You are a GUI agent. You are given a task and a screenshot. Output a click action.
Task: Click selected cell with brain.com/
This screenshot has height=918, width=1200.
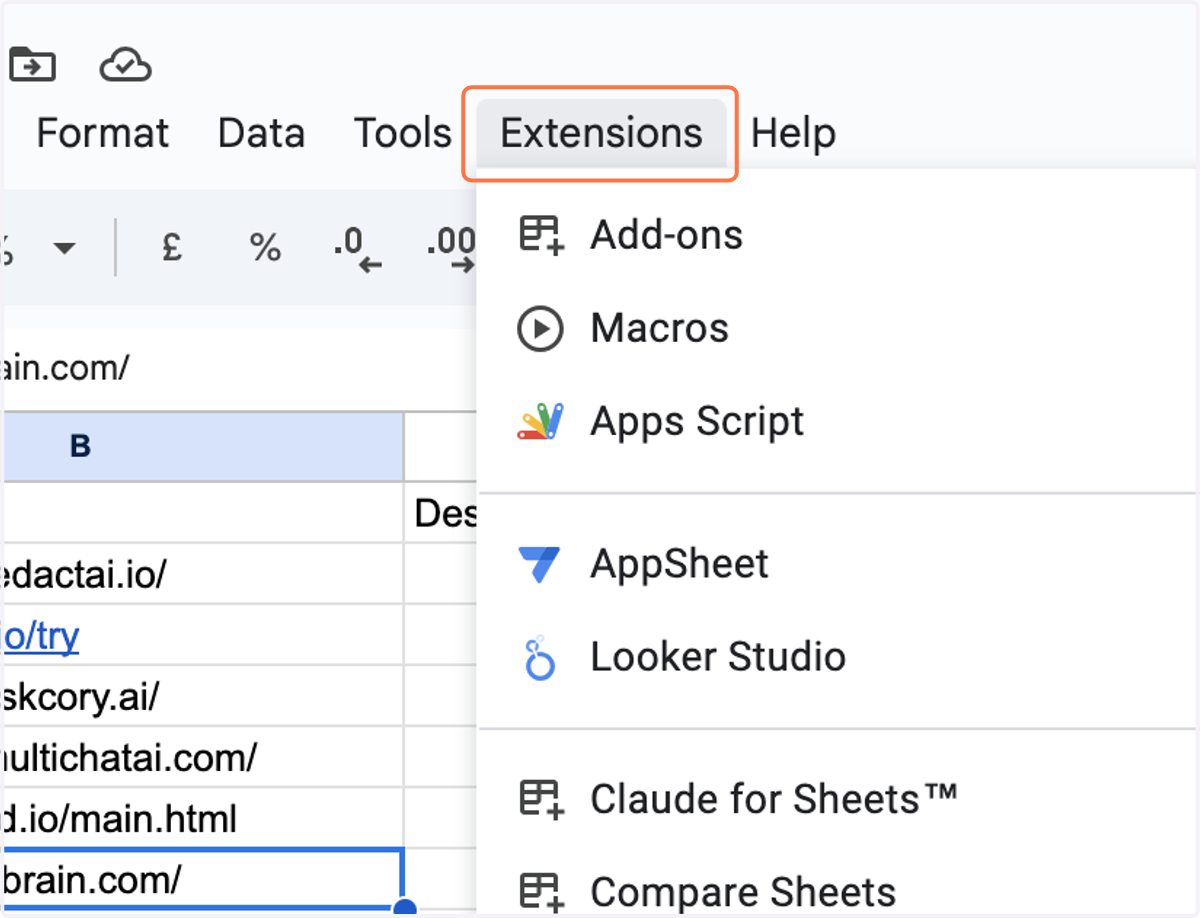point(203,879)
